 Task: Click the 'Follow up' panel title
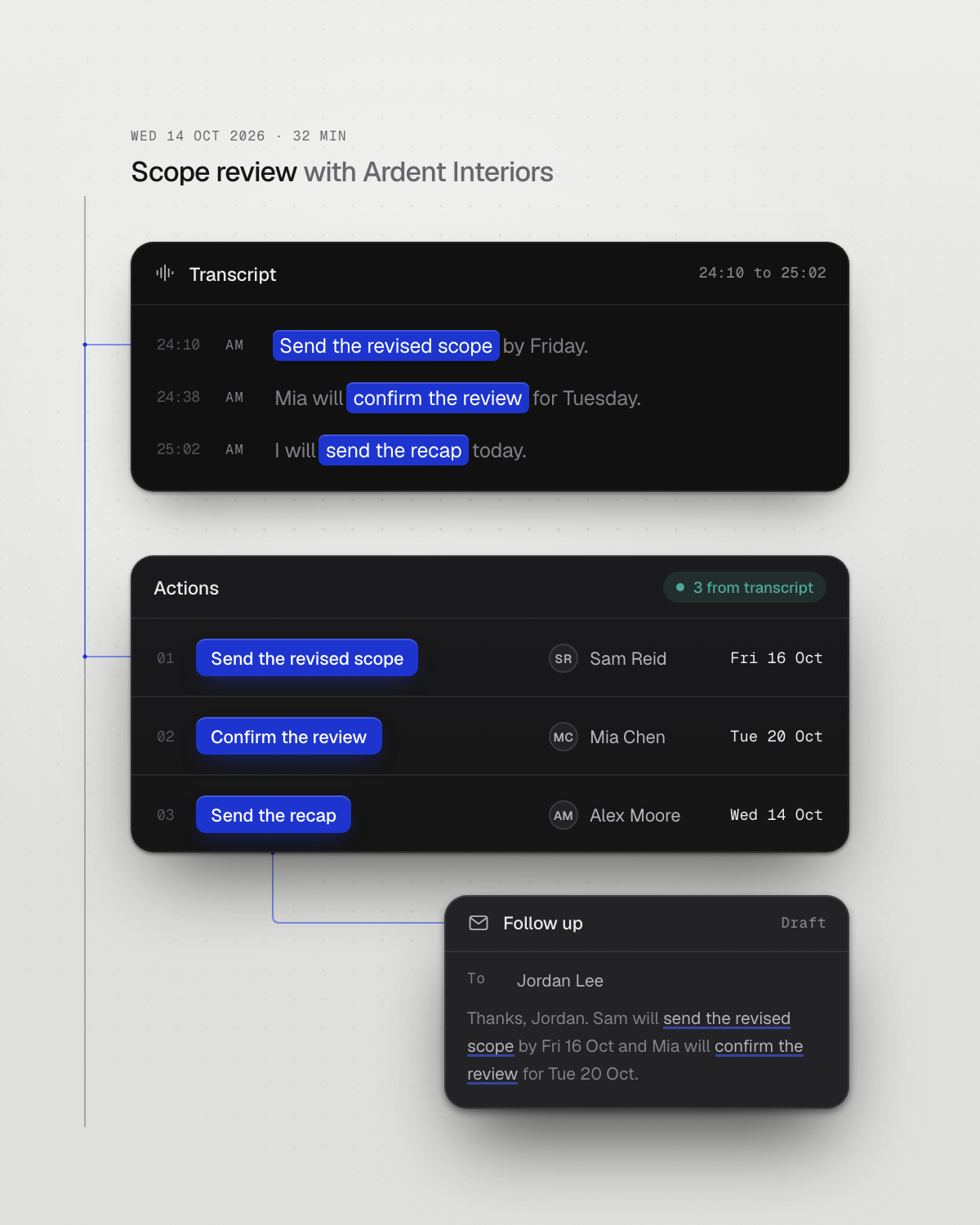(x=543, y=923)
